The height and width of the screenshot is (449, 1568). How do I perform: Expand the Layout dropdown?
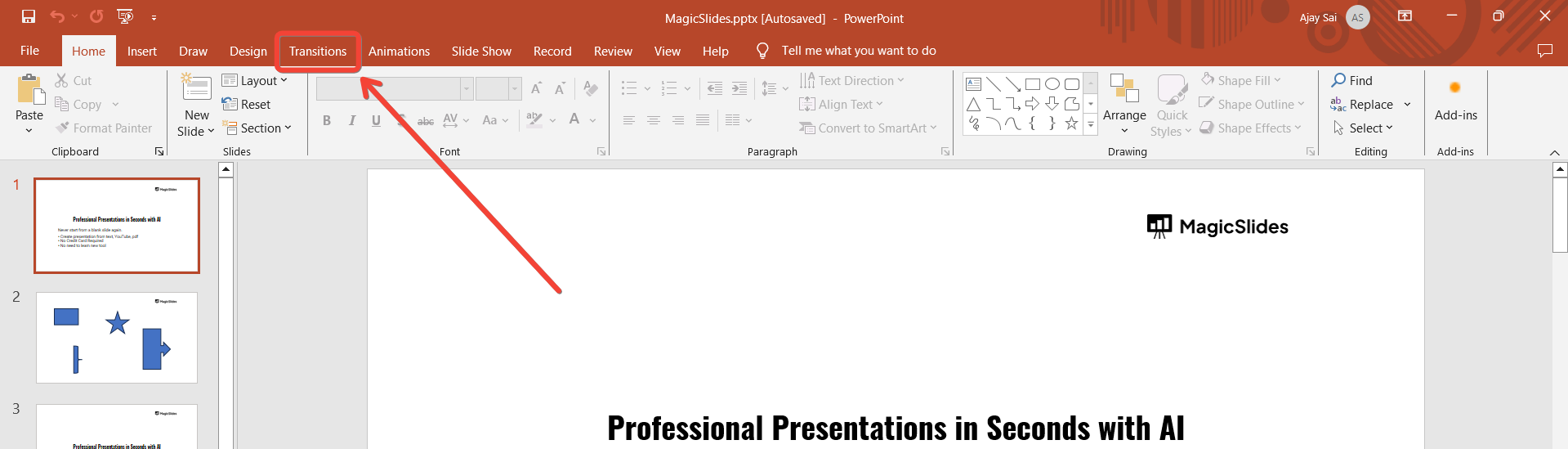click(x=255, y=80)
